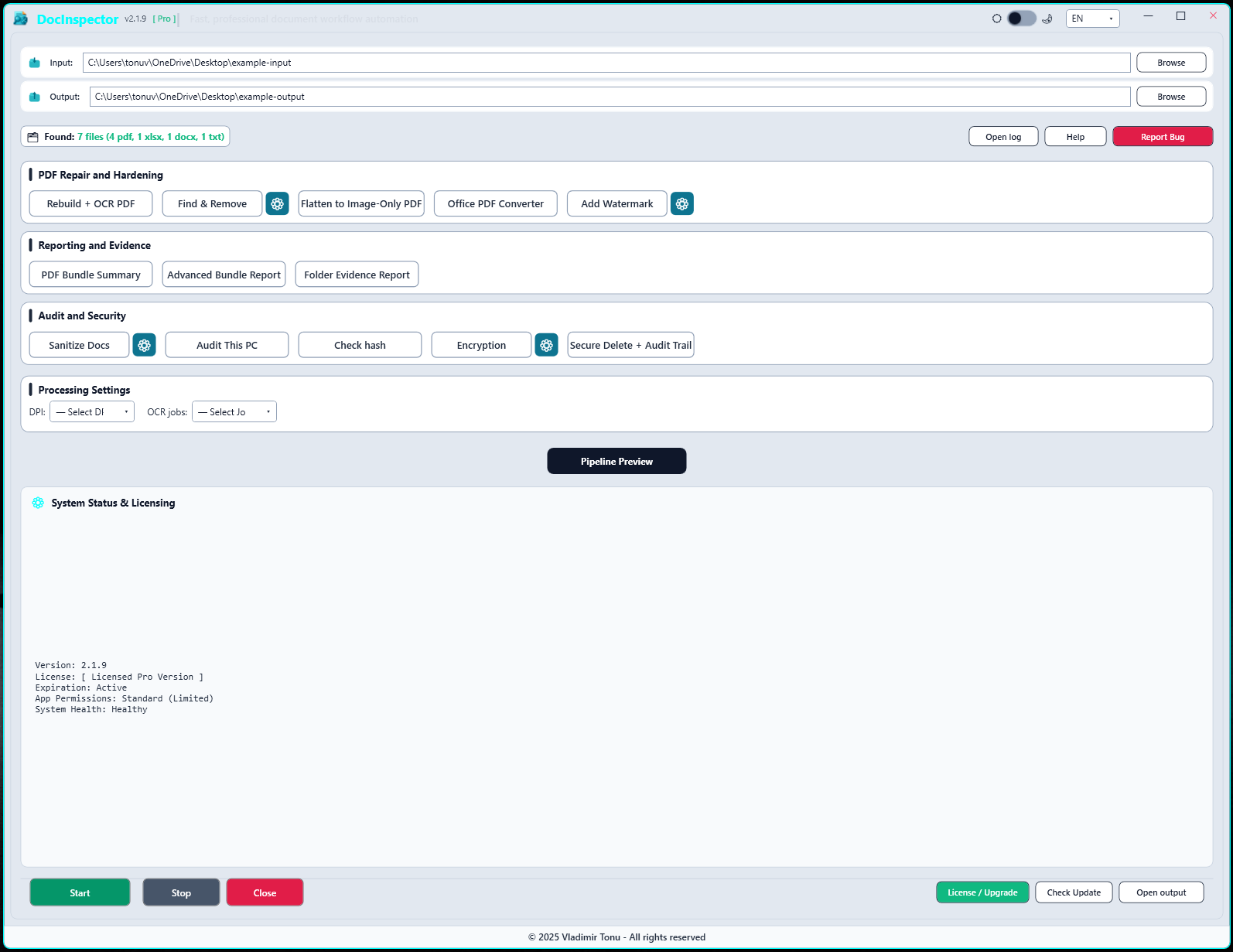Open Find & Remove settings gear
The image size is (1233, 952).
coord(277,204)
